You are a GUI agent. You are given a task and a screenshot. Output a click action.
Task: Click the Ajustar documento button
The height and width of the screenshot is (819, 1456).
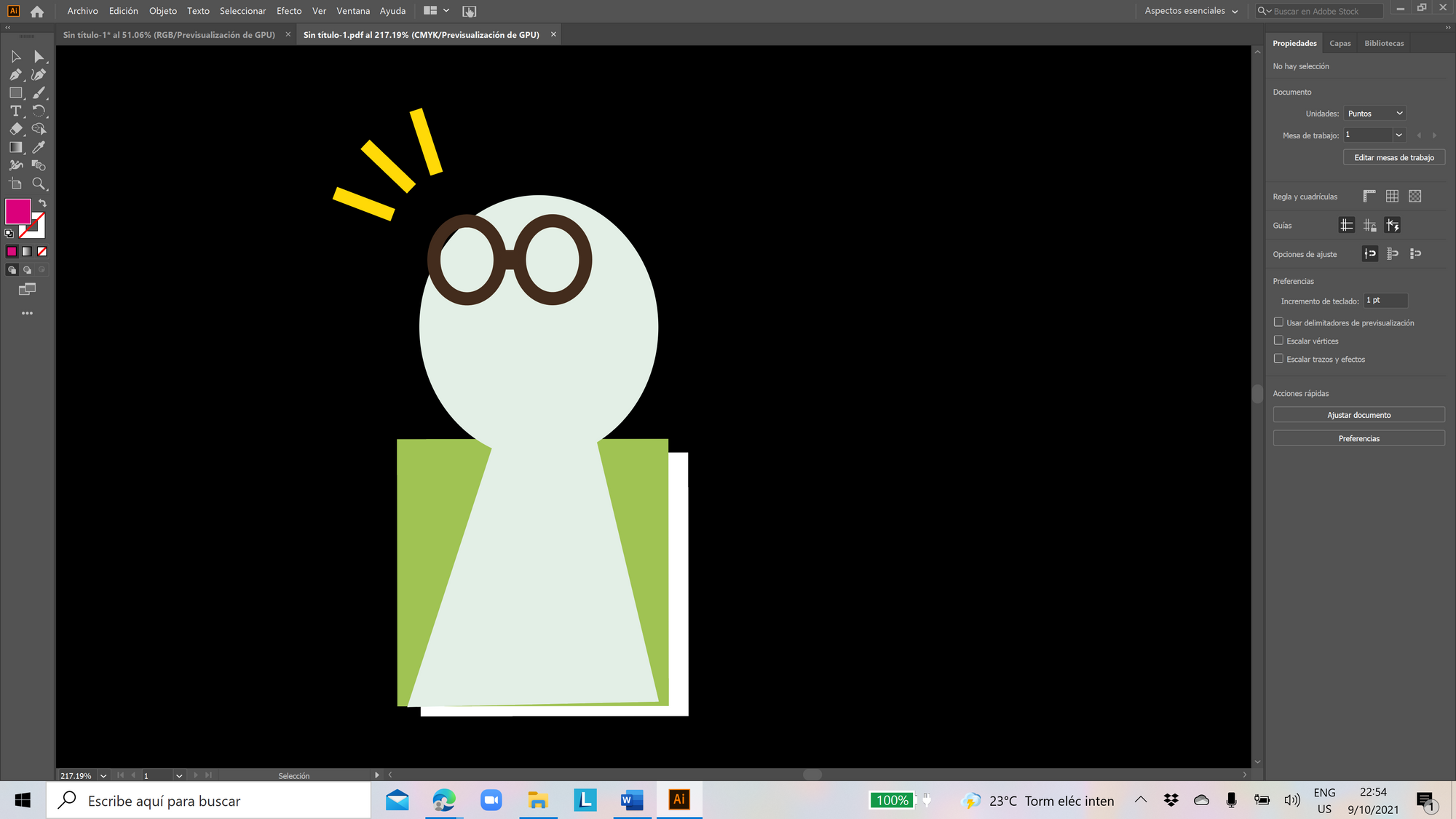1358,415
